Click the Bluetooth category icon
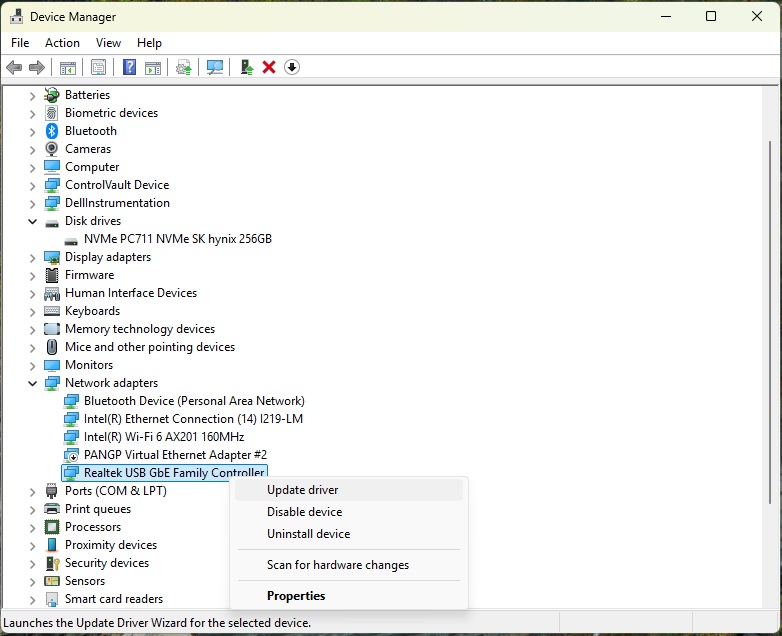The image size is (782, 636). coord(52,131)
